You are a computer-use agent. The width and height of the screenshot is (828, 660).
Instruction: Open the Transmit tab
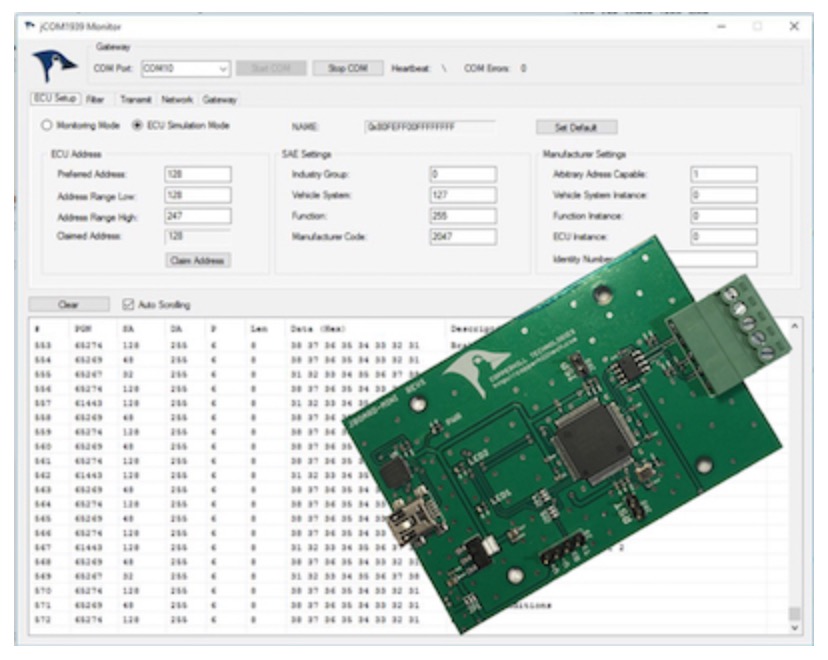click(135, 100)
